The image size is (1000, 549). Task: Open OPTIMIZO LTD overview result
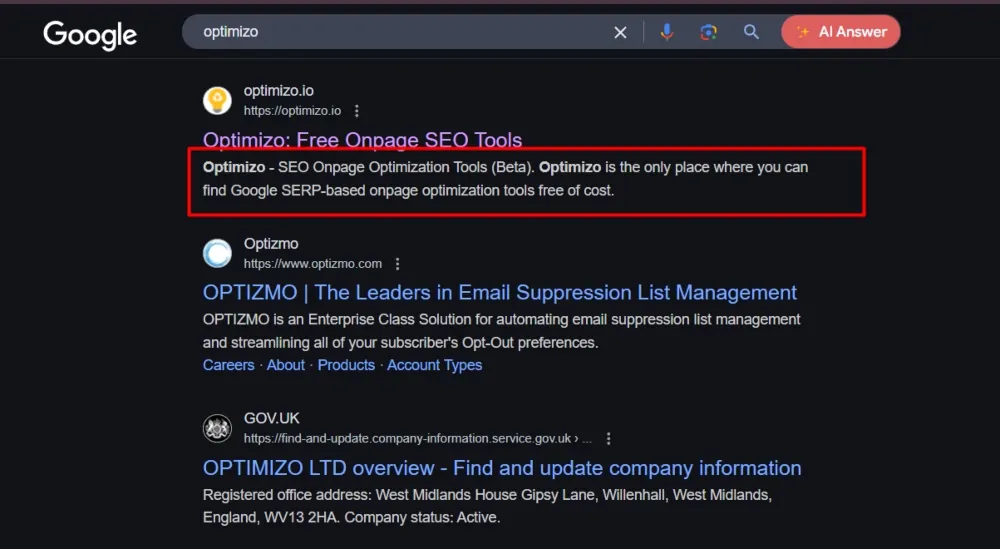point(501,468)
